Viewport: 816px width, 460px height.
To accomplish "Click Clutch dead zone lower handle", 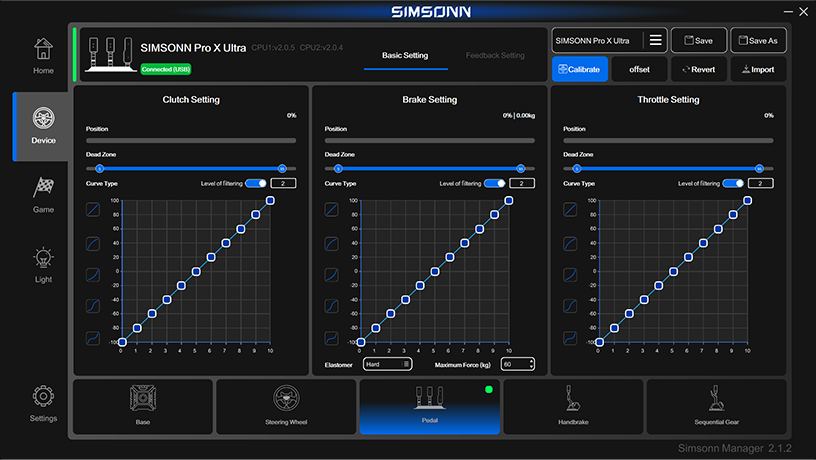I will coord(99,169).
